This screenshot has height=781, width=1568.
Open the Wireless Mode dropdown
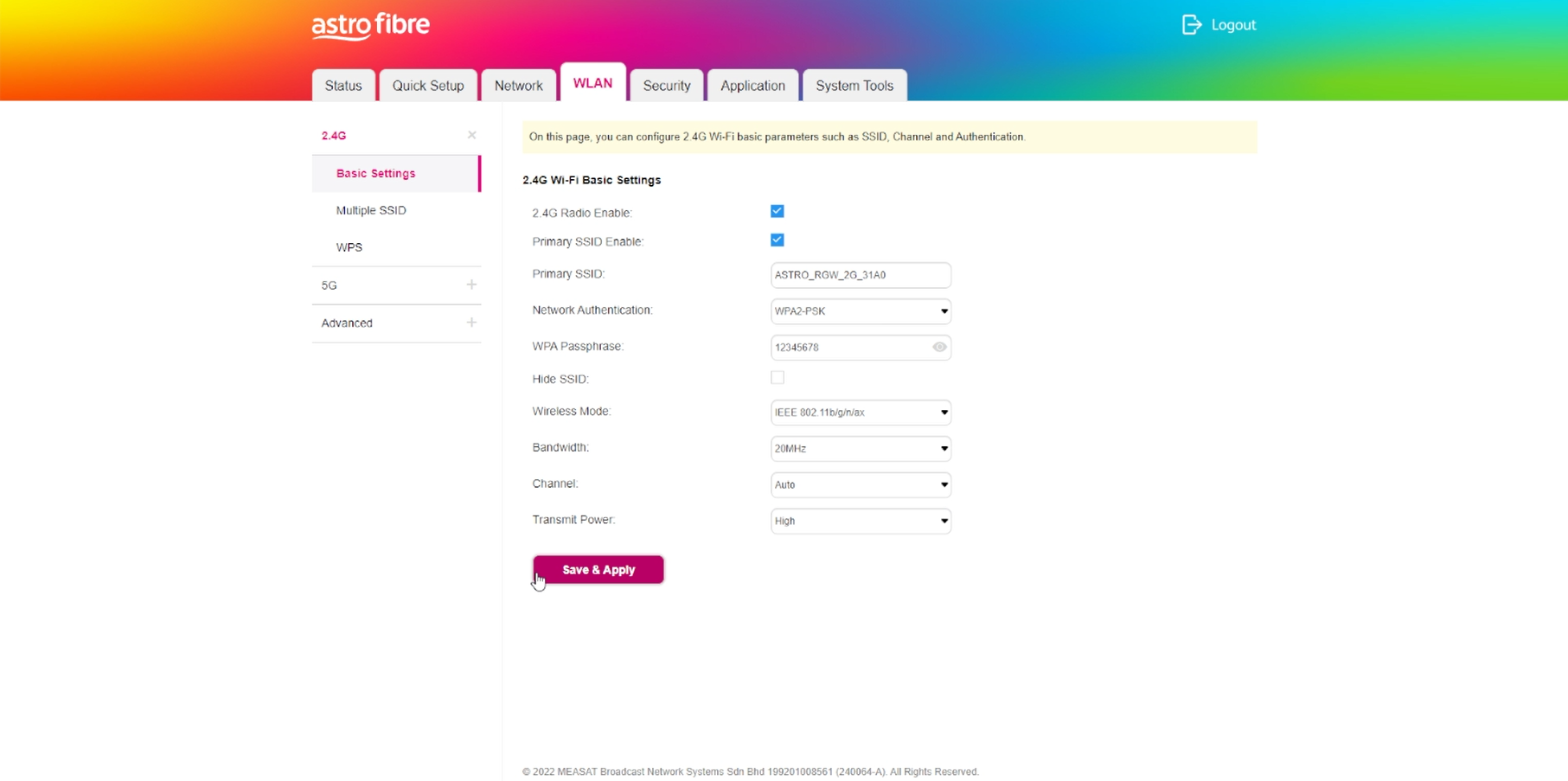(860, 413)
